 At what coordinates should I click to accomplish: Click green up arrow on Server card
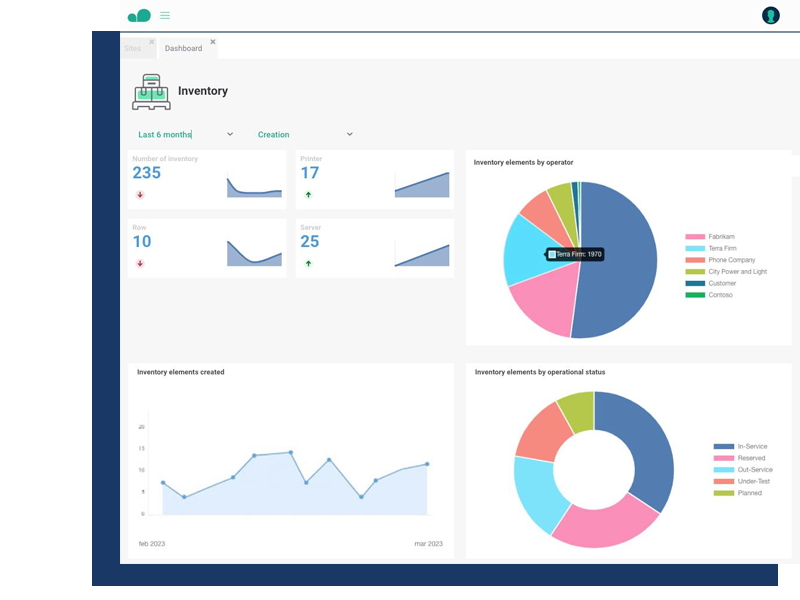pos(308,264)
